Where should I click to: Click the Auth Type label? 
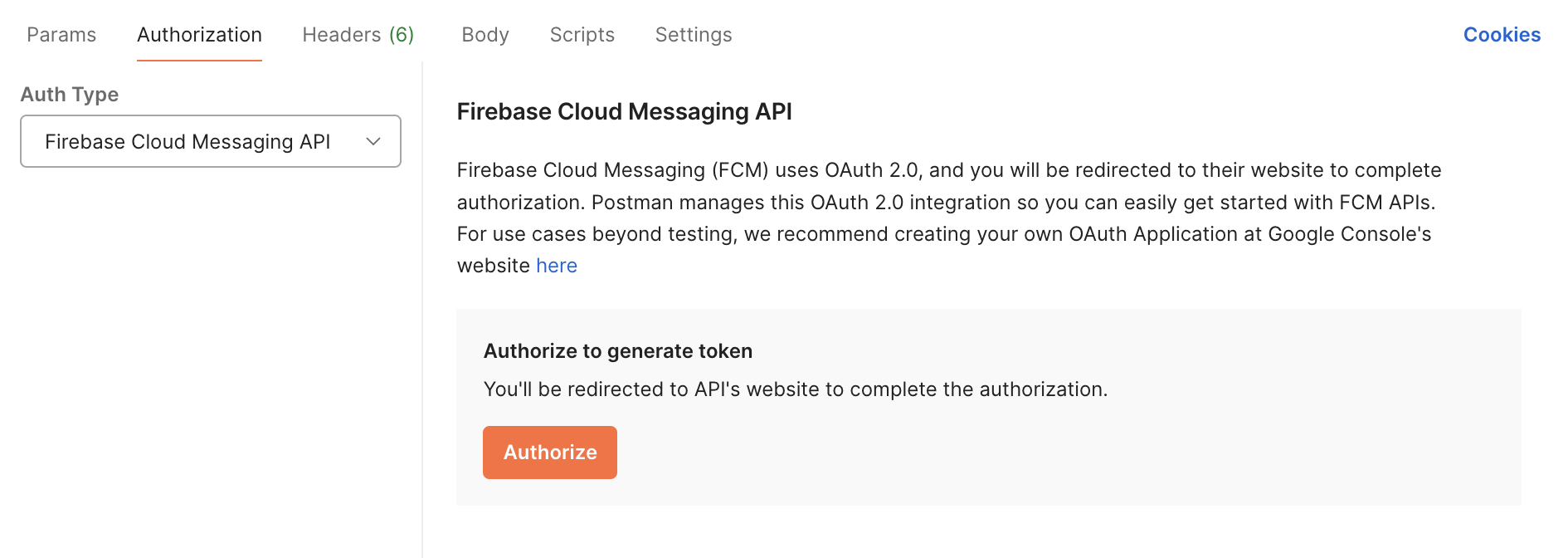tap(70, 95)
